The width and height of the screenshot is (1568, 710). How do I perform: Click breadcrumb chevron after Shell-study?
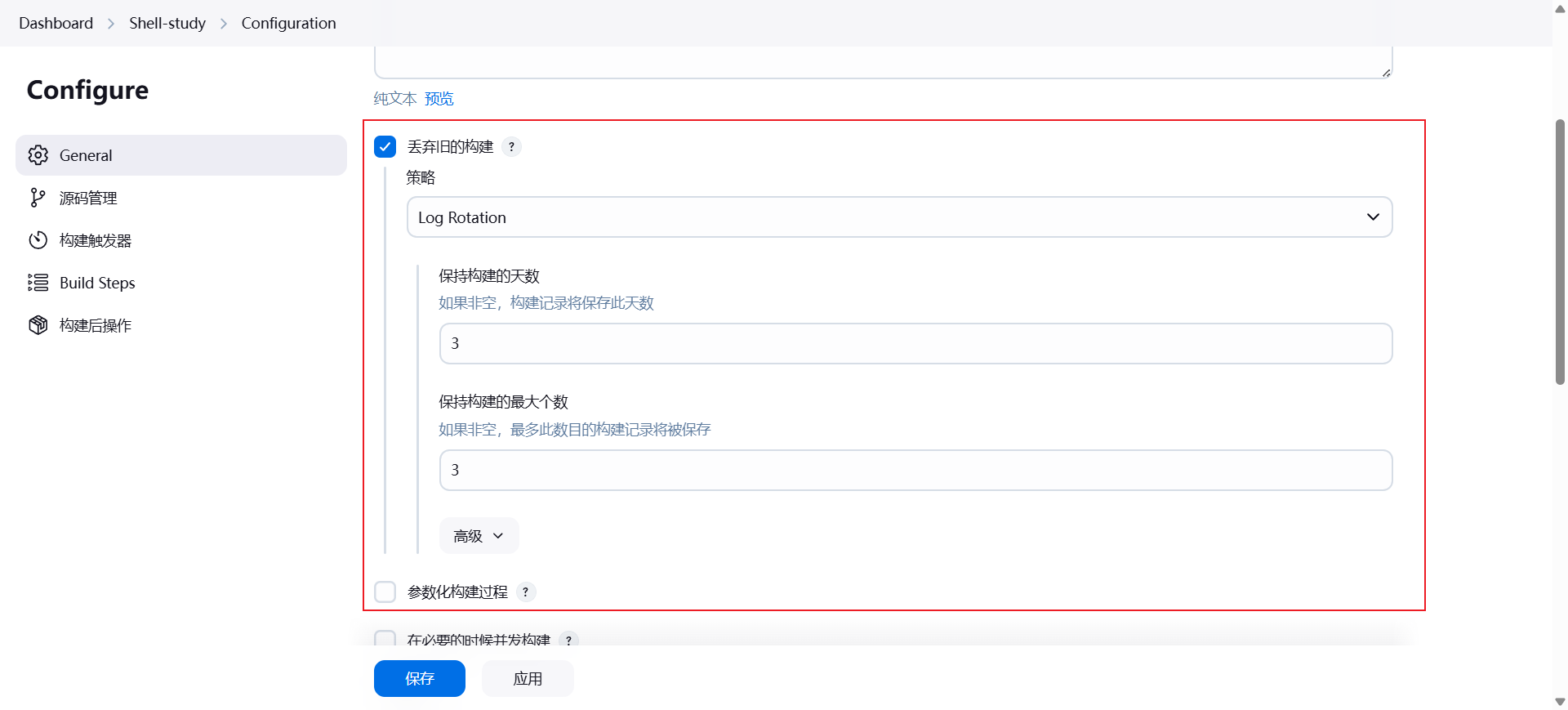pyautogui.click(x=224, y=24)
